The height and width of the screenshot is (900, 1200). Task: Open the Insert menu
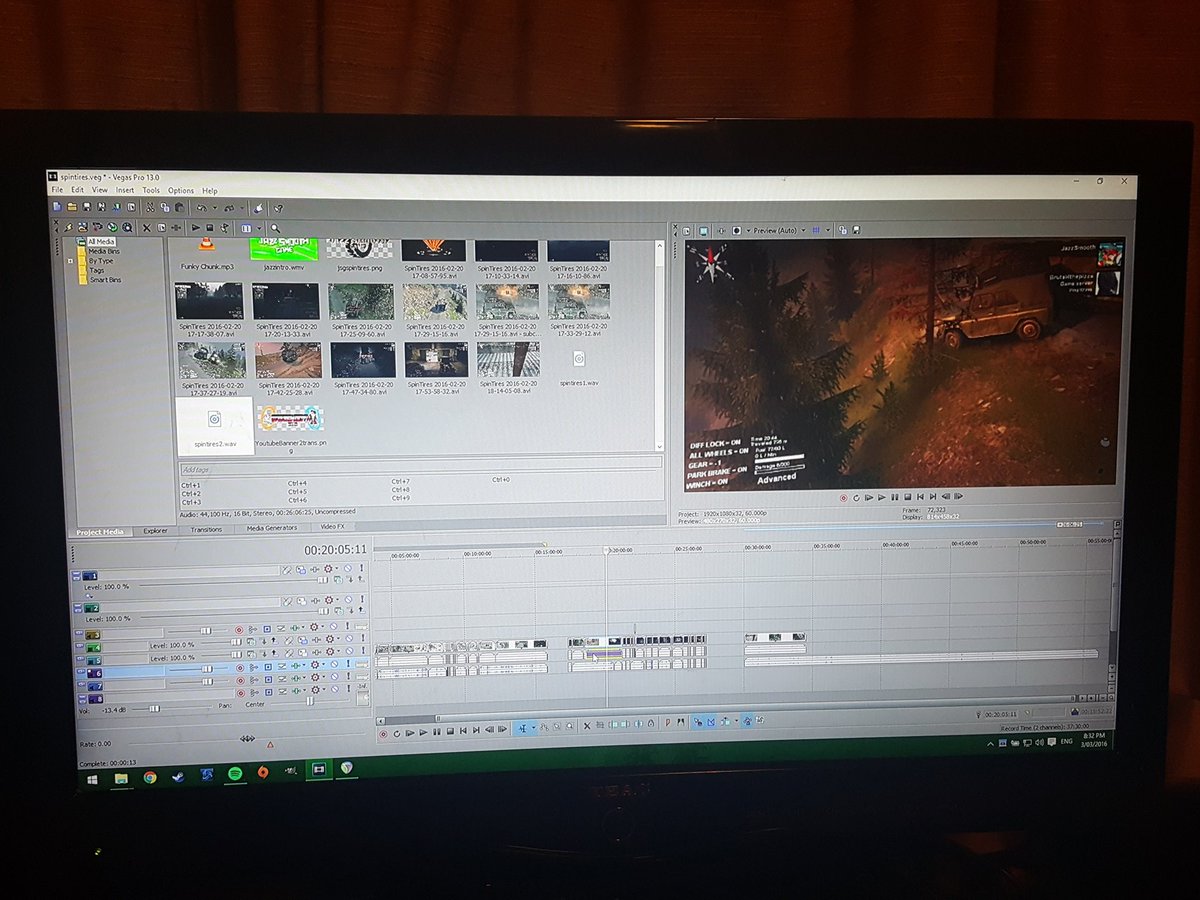click(x=125, y=190)
